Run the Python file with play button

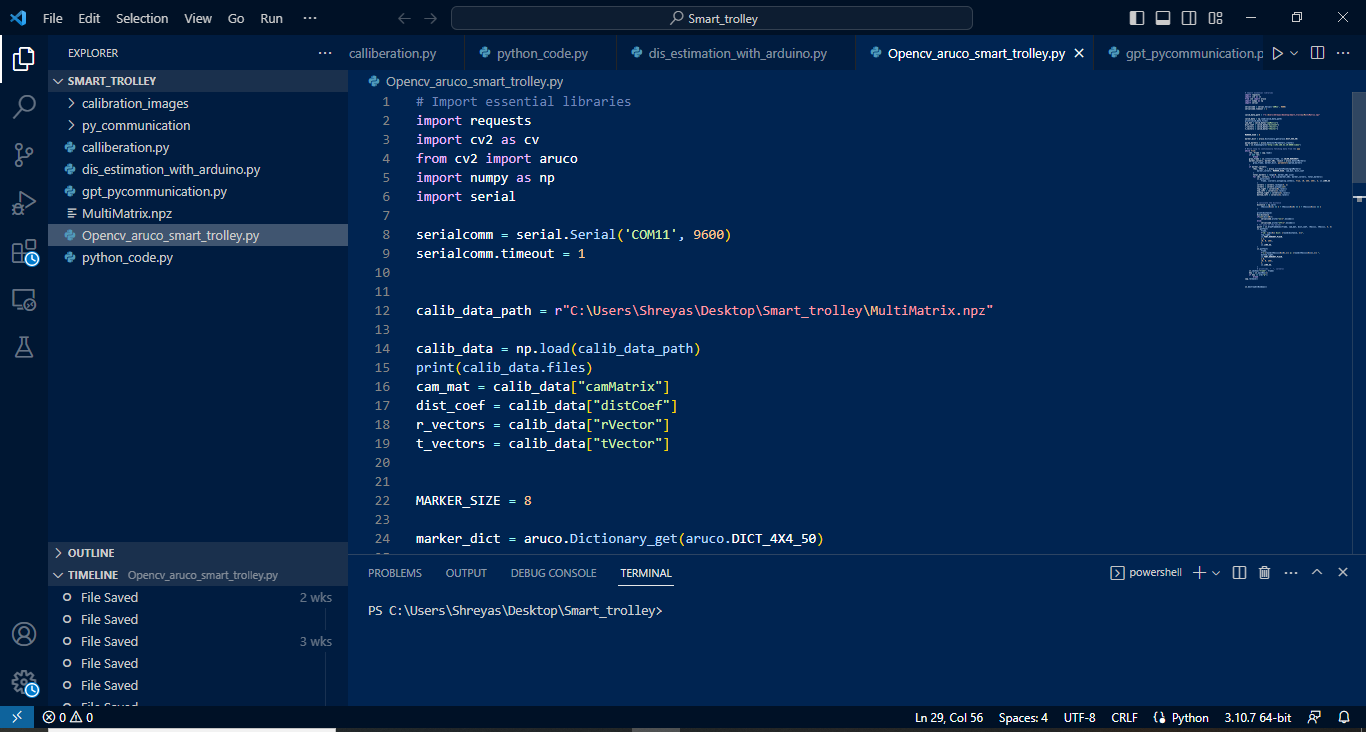[1277, 53]
